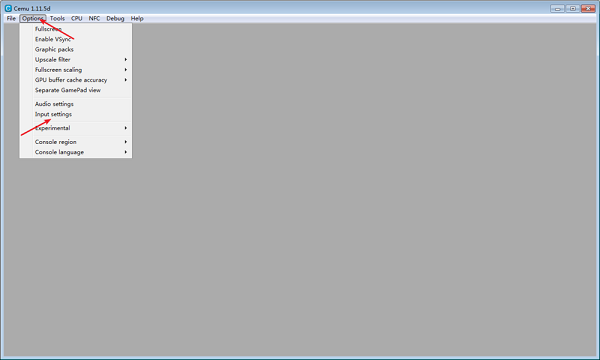The image size is (600, 360).
Task: Open Audio settings
Action: [x=76, y=104]
